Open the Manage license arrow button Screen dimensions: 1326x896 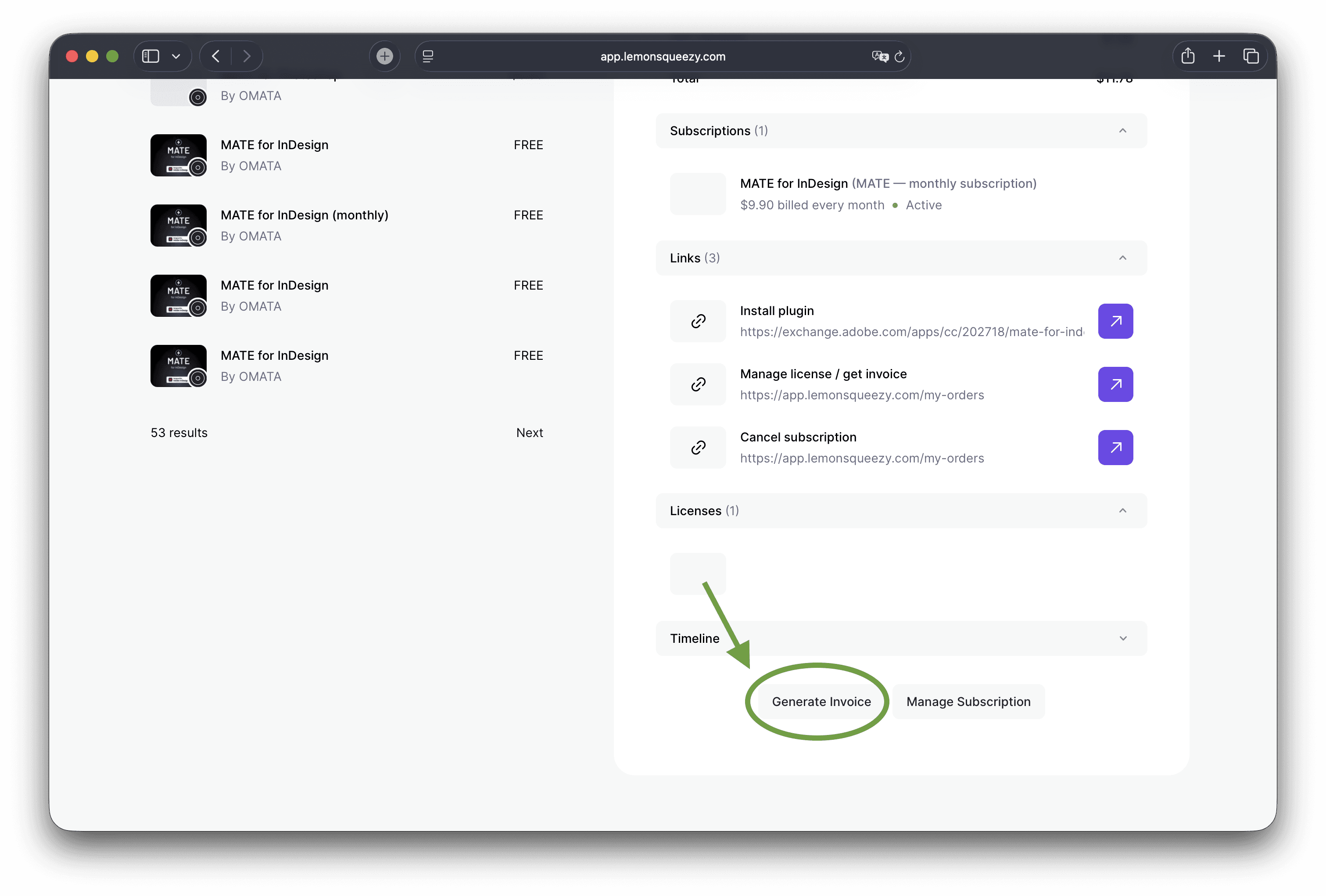tap(1115, 384)
